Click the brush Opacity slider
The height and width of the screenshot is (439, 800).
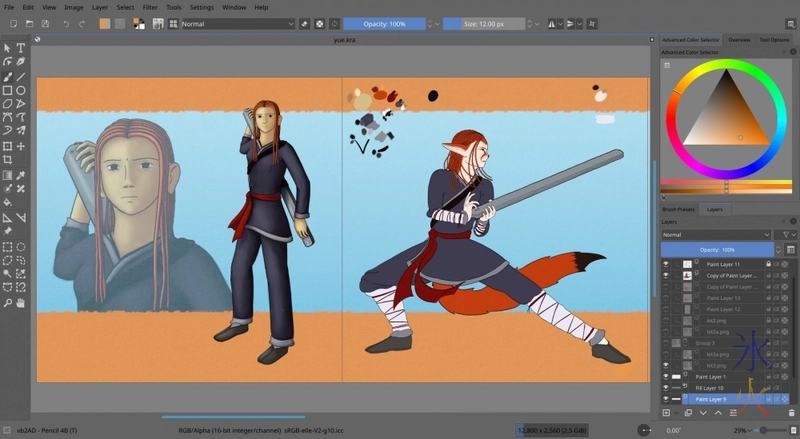[384, 22]
